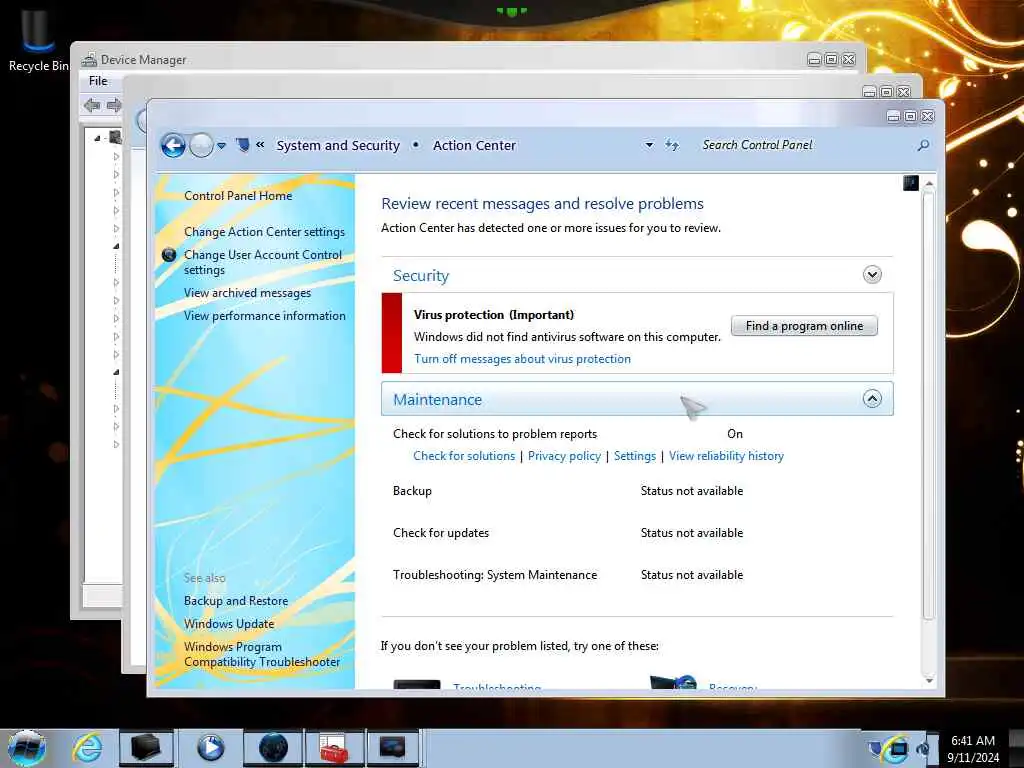Viewport: 1024px width, 768px height.
Task: Collapse the Maintenance section chevron
Action: pos(872,398)
